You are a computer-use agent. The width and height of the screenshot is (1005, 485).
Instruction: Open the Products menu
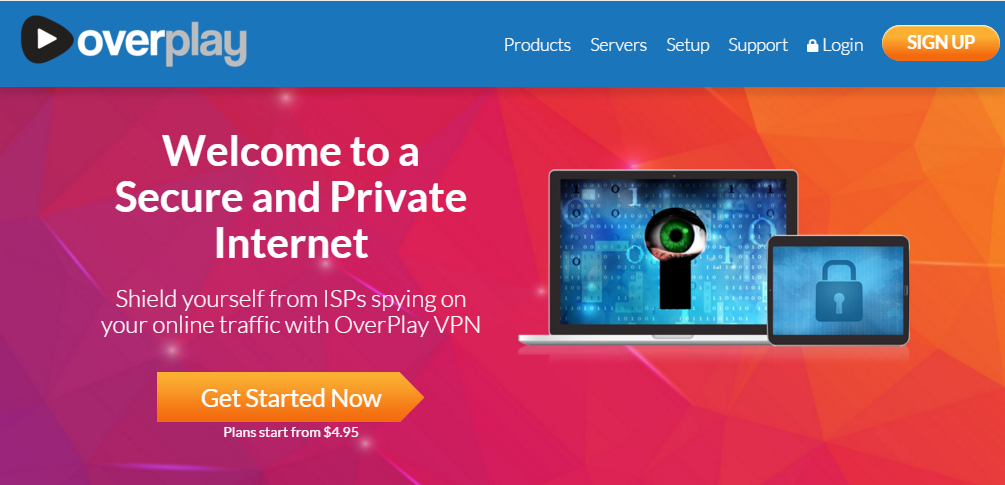click(x=537, y=45)
